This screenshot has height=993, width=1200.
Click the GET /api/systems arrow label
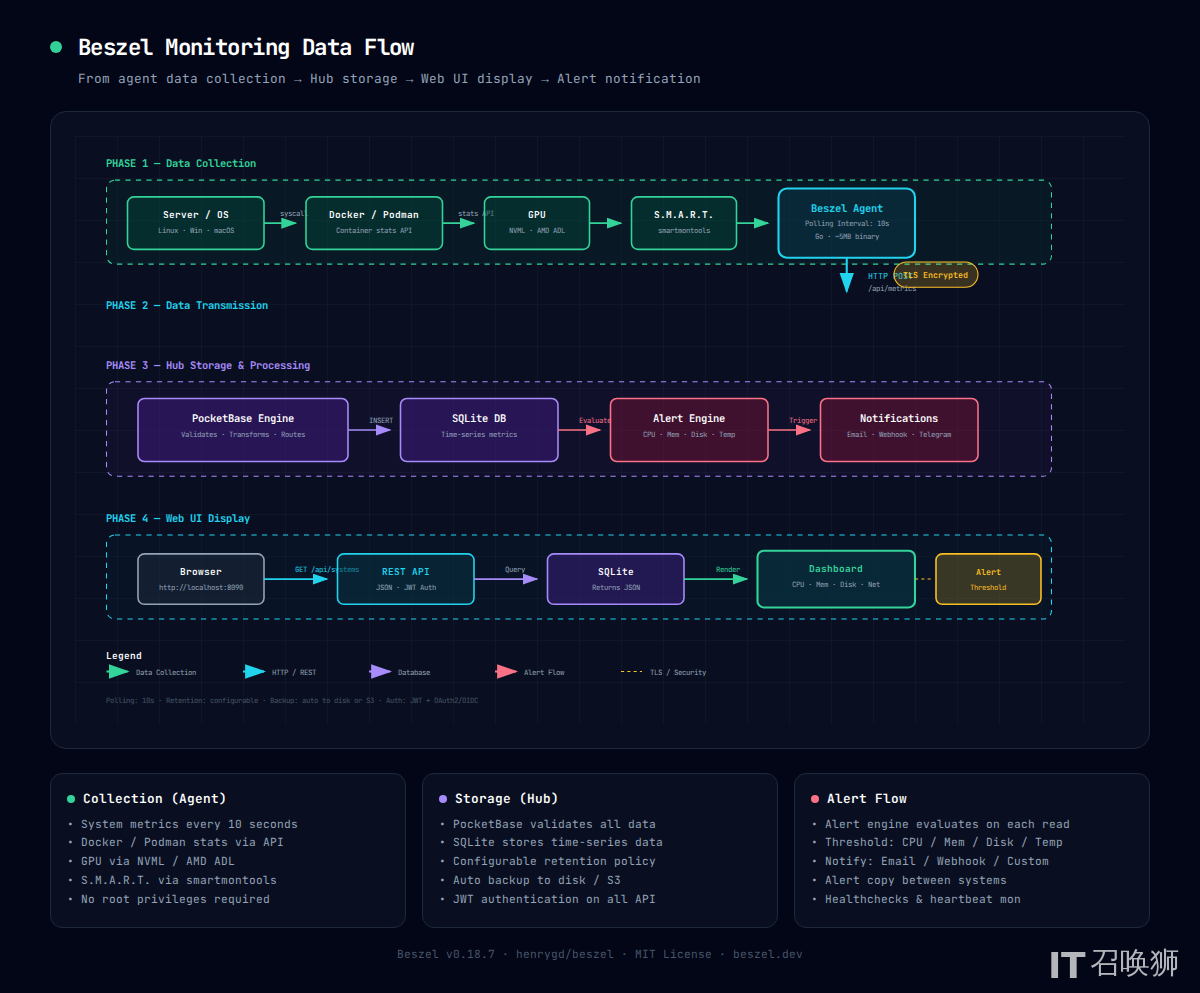point(327,570)
